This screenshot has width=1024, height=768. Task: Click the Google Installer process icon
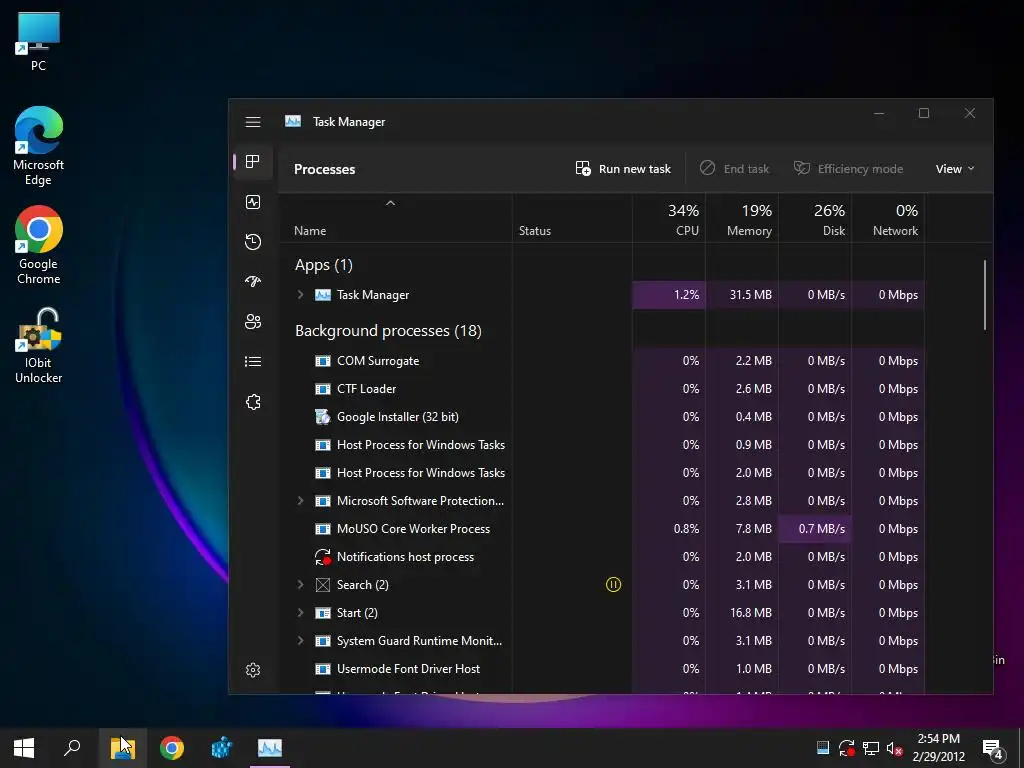(x=323, y=417)
